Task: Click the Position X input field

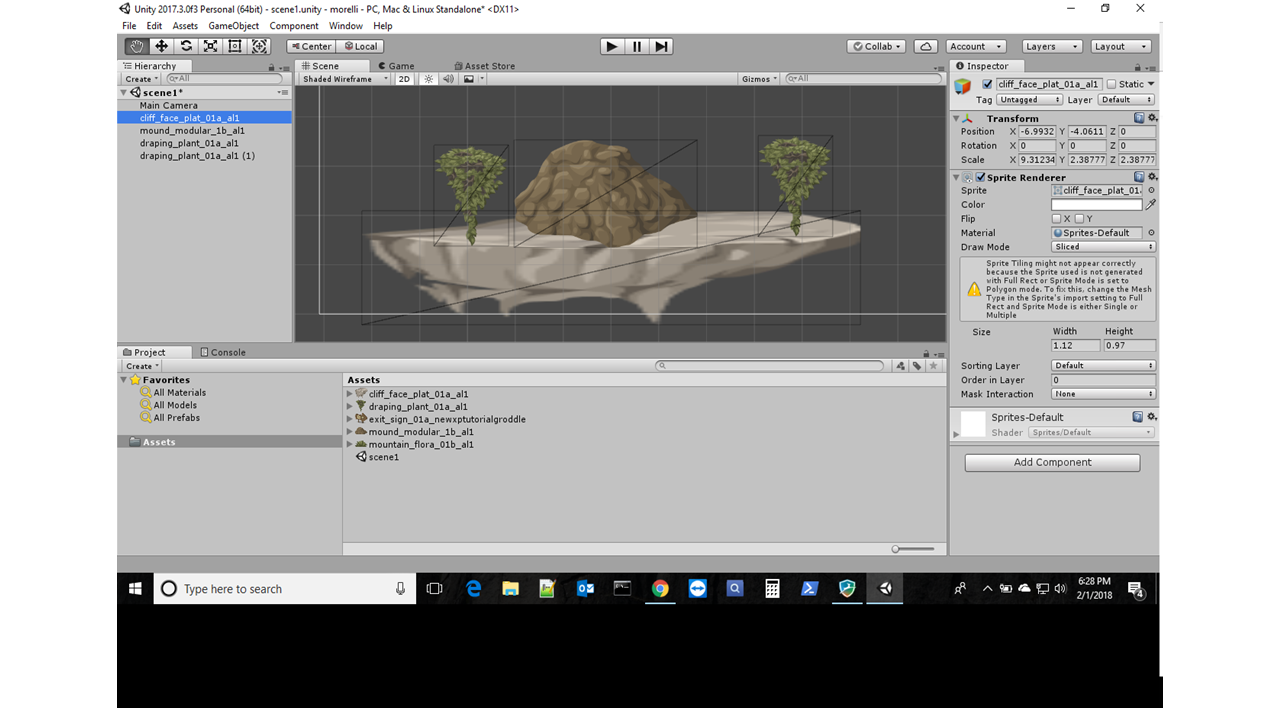Action: pyautogui.click(x=1037, y=131)
